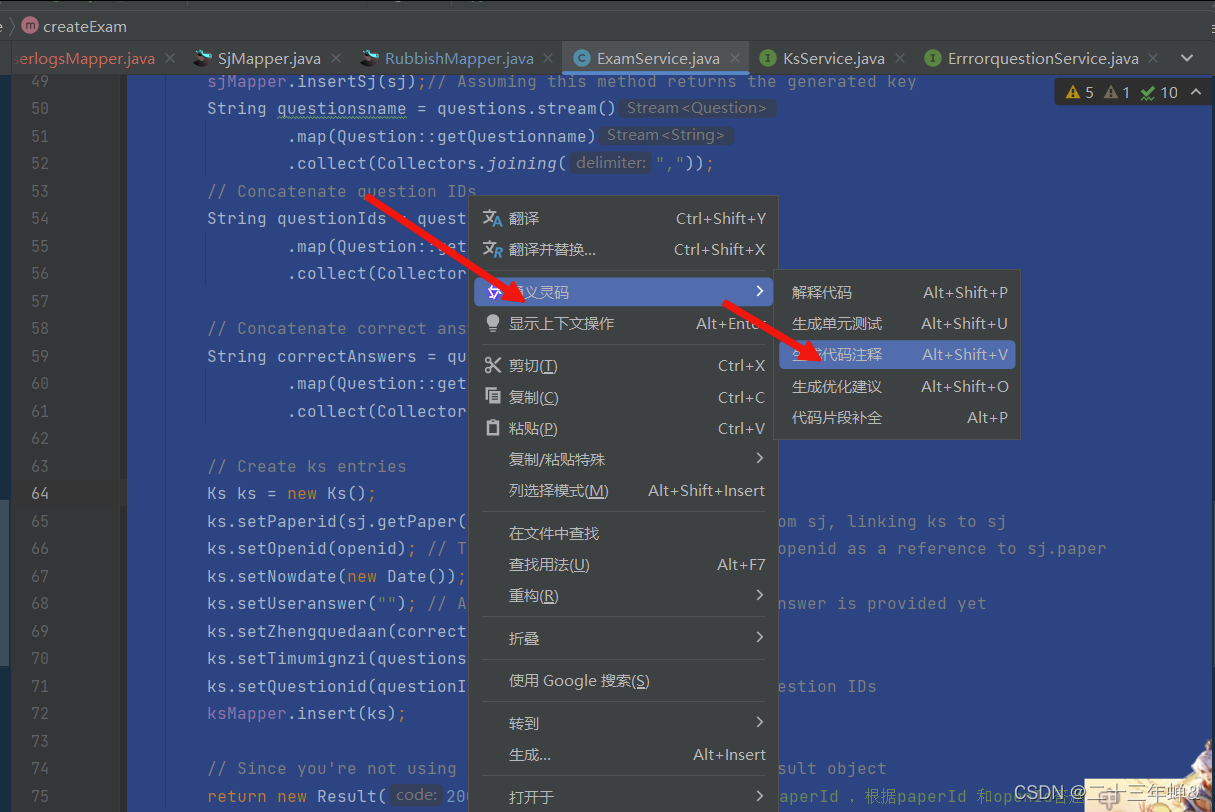Select 翻译并替换... menu entry
The image size is (1215, 812).
pyautogui.click(x=624, y=249)
